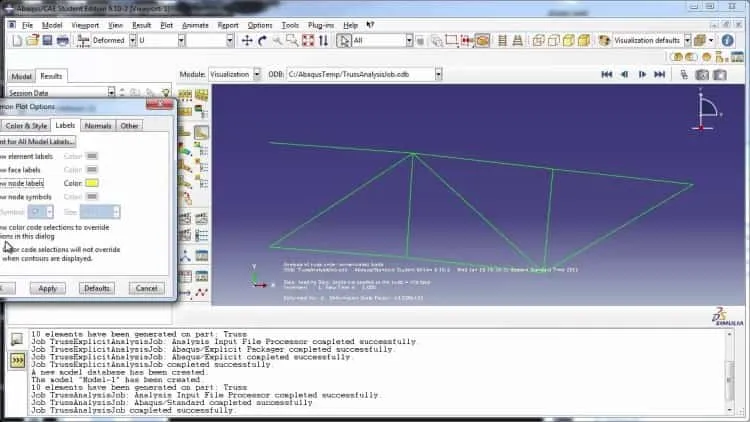Screen dimensions: 750x422
Task: Toggle Show node symbols option
Action: (x=26, y=197)
